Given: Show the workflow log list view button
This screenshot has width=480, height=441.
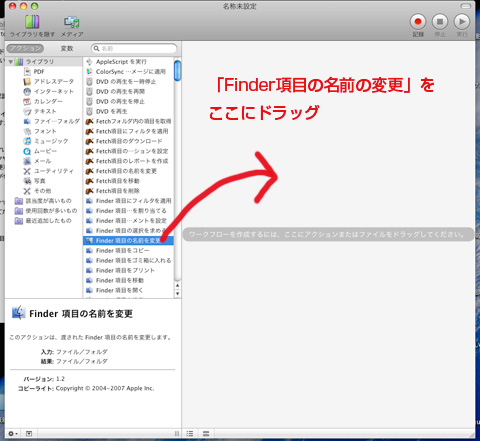Looking at the screenshot, I should 190,434.
